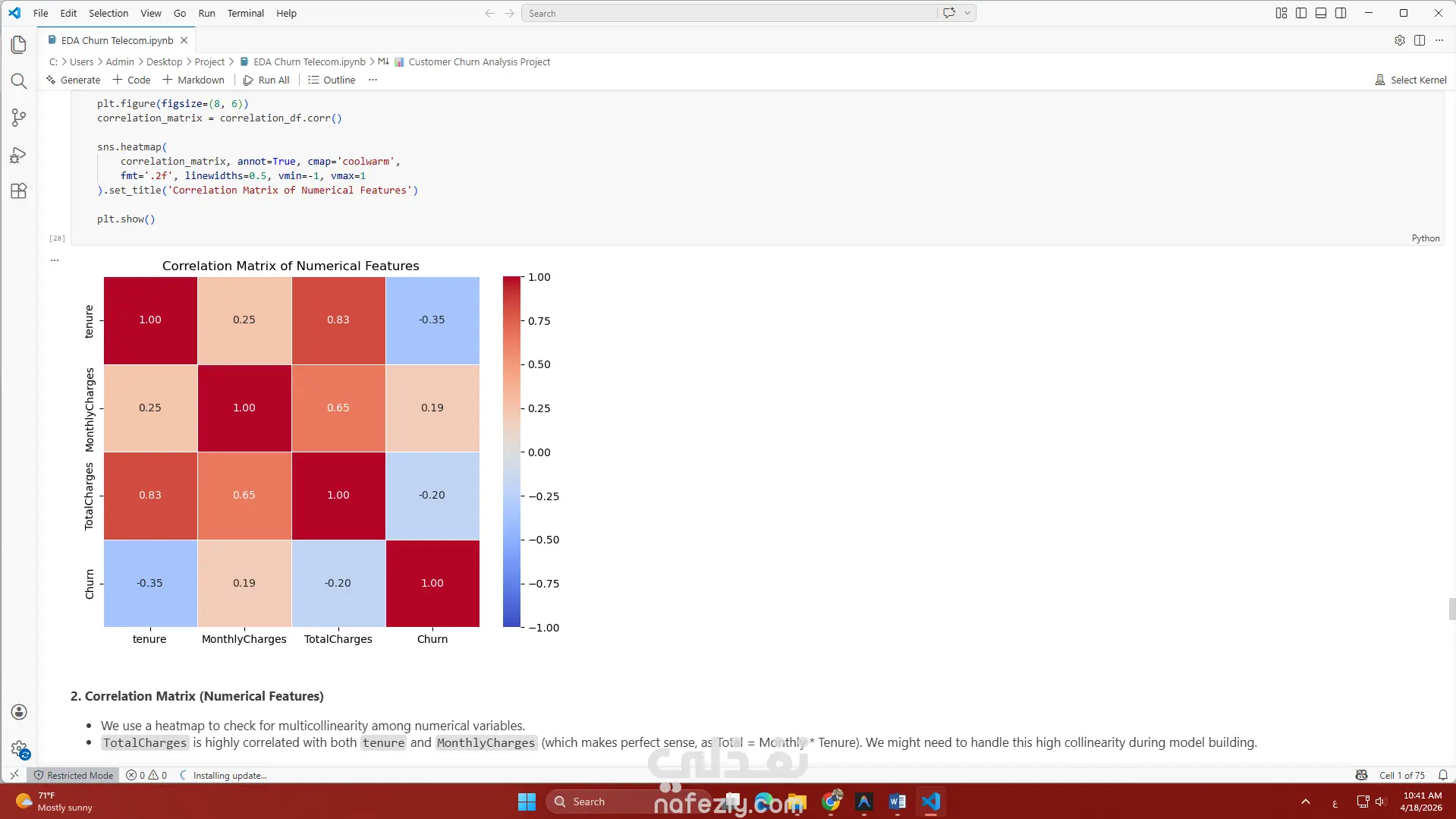Toggle the primary side bar

pyautogui.click(x=1301, y=13)
